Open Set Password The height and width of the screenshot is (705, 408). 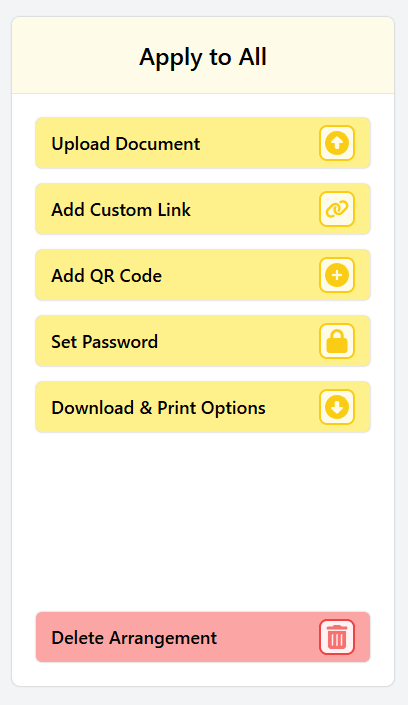point(203,341)
